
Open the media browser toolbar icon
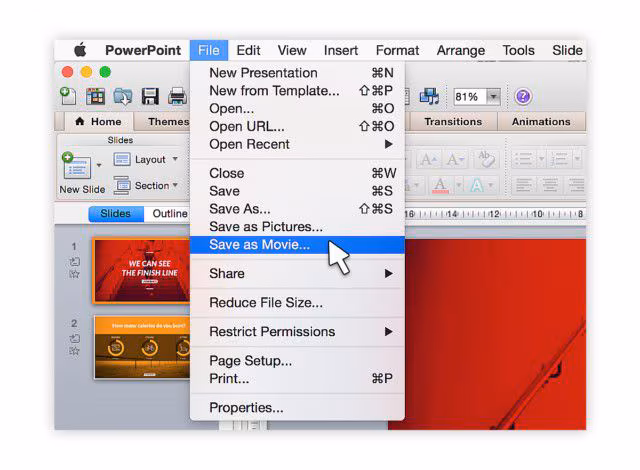coord(429,97)
